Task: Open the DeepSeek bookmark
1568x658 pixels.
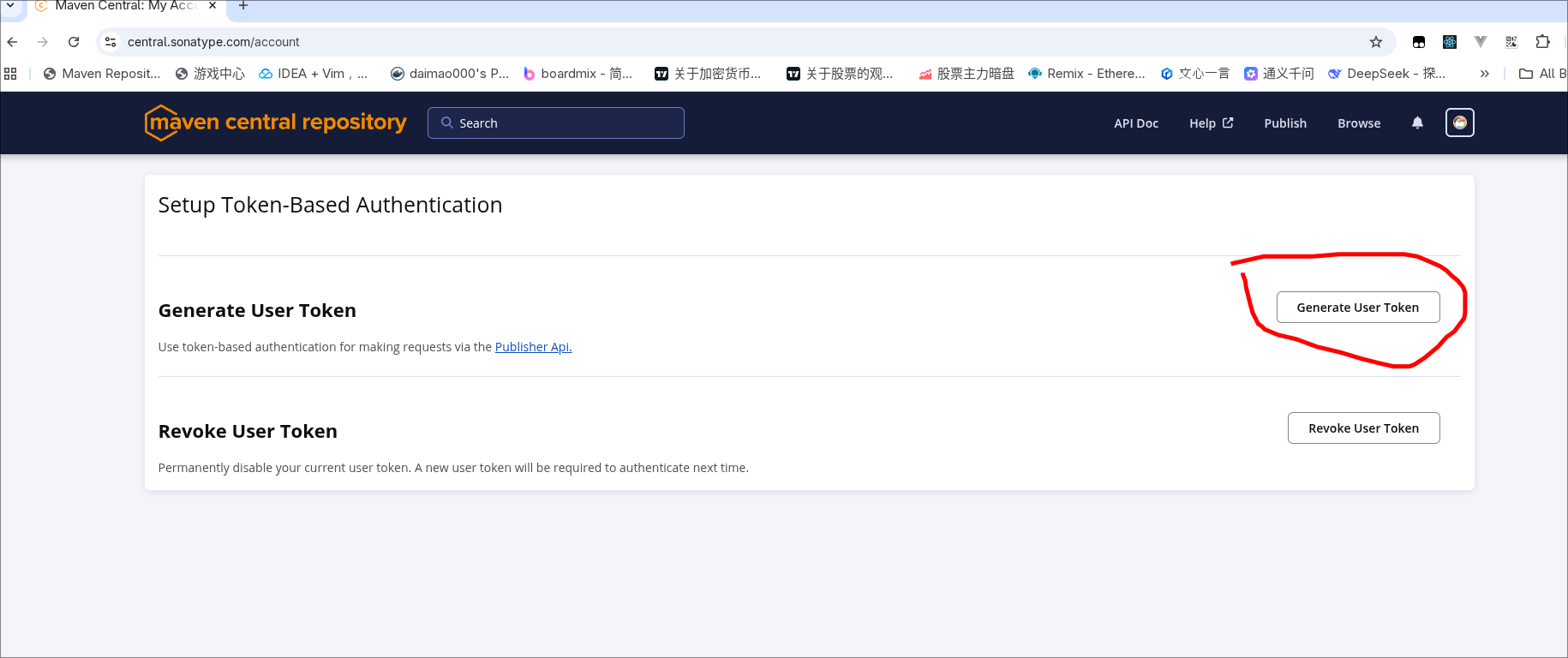Action: 1387,74
